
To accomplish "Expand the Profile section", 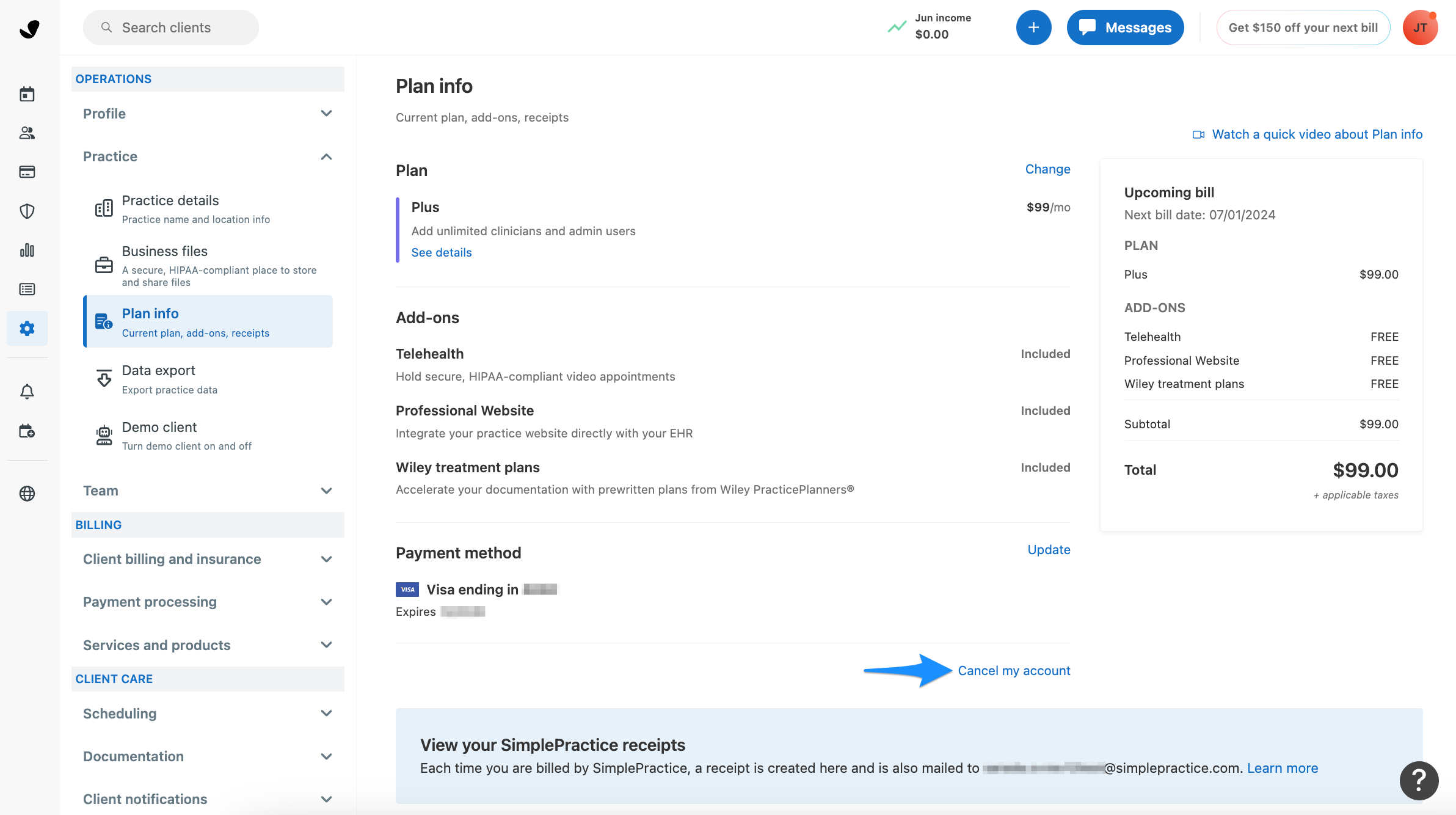I will (x=208, y=114).
